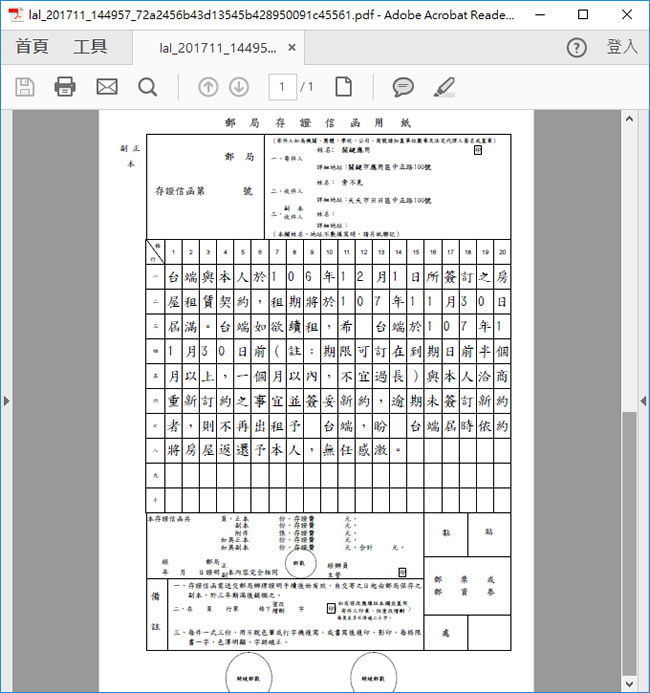Select the lal_201711_14495... document tab
Viewport: 650px width, 693px height.
click(x=218, y=48)
